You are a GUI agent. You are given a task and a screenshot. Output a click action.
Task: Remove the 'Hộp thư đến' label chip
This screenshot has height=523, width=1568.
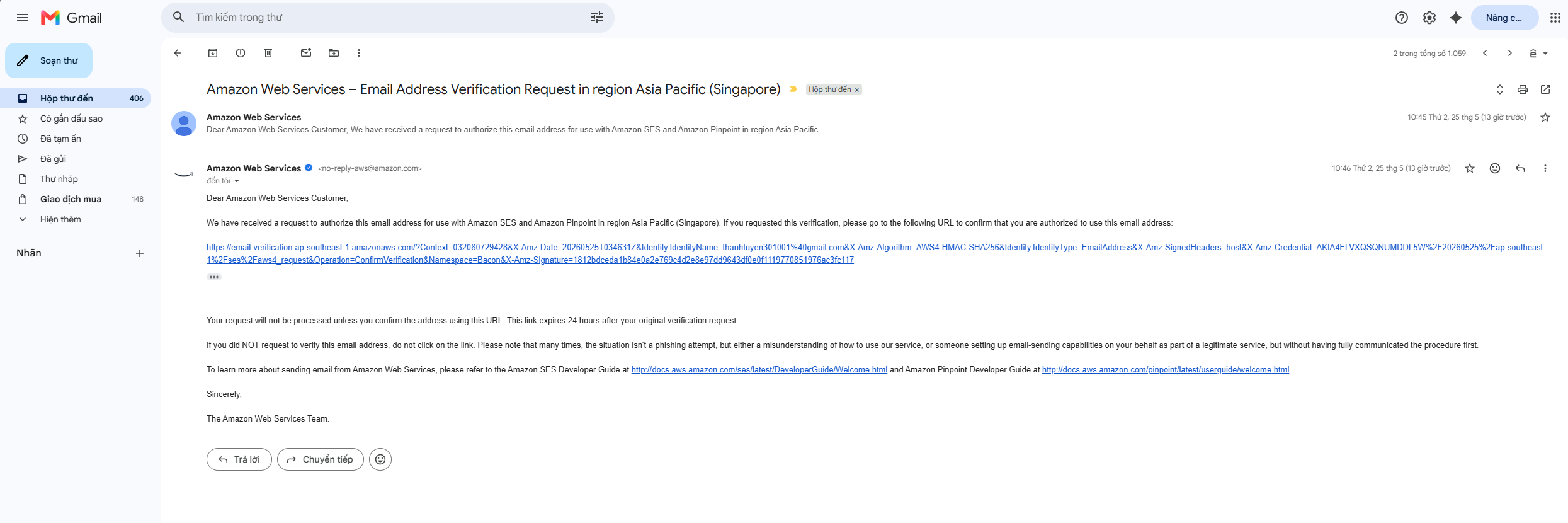point(856,90)
